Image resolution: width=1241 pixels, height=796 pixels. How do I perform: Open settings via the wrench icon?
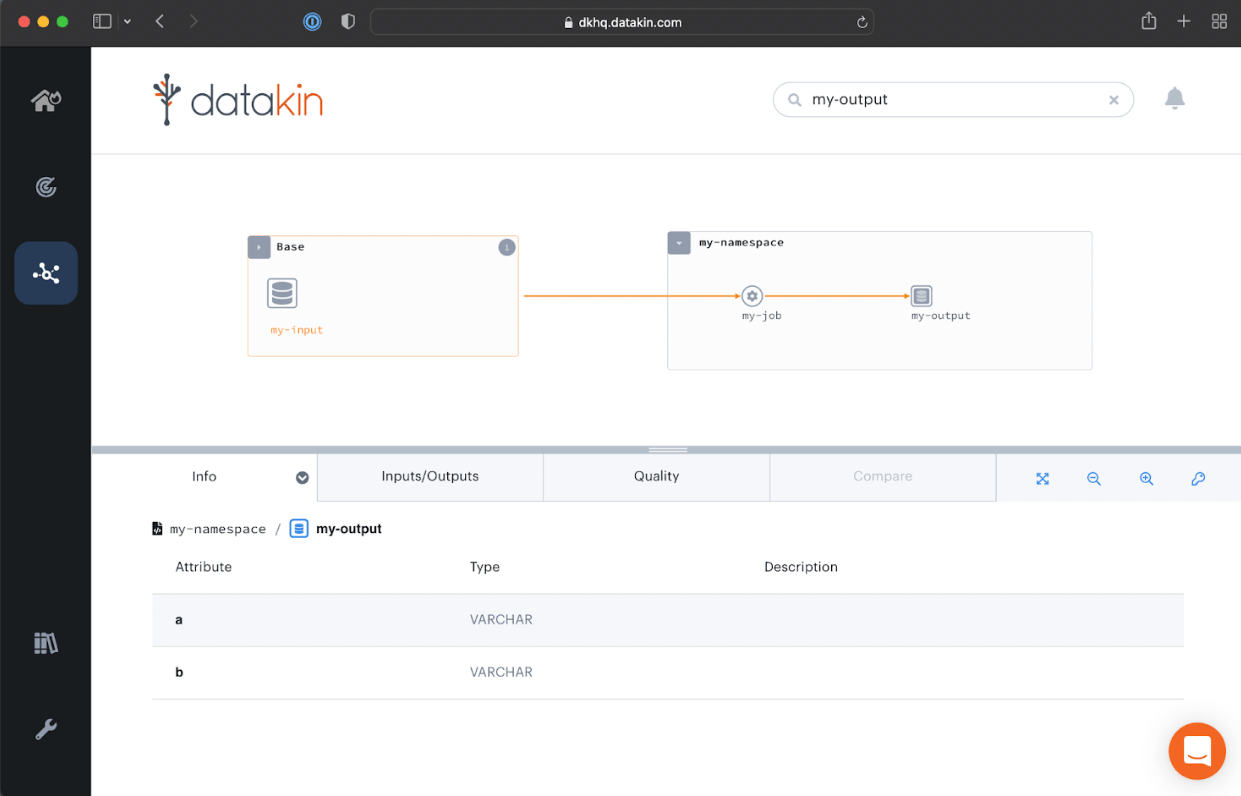[46, 729]
